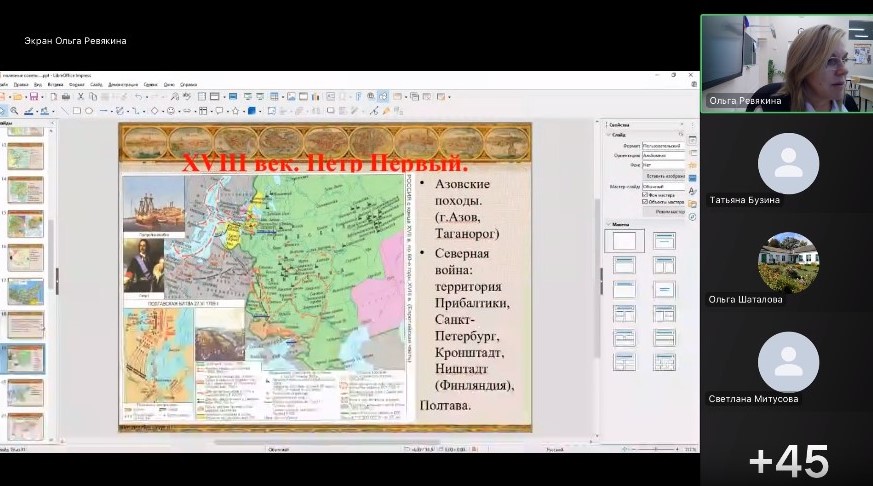Screen dimensions: 873x486
Task: Click the Start slideshow from first slide icon
Action: [x=248, y=96]
